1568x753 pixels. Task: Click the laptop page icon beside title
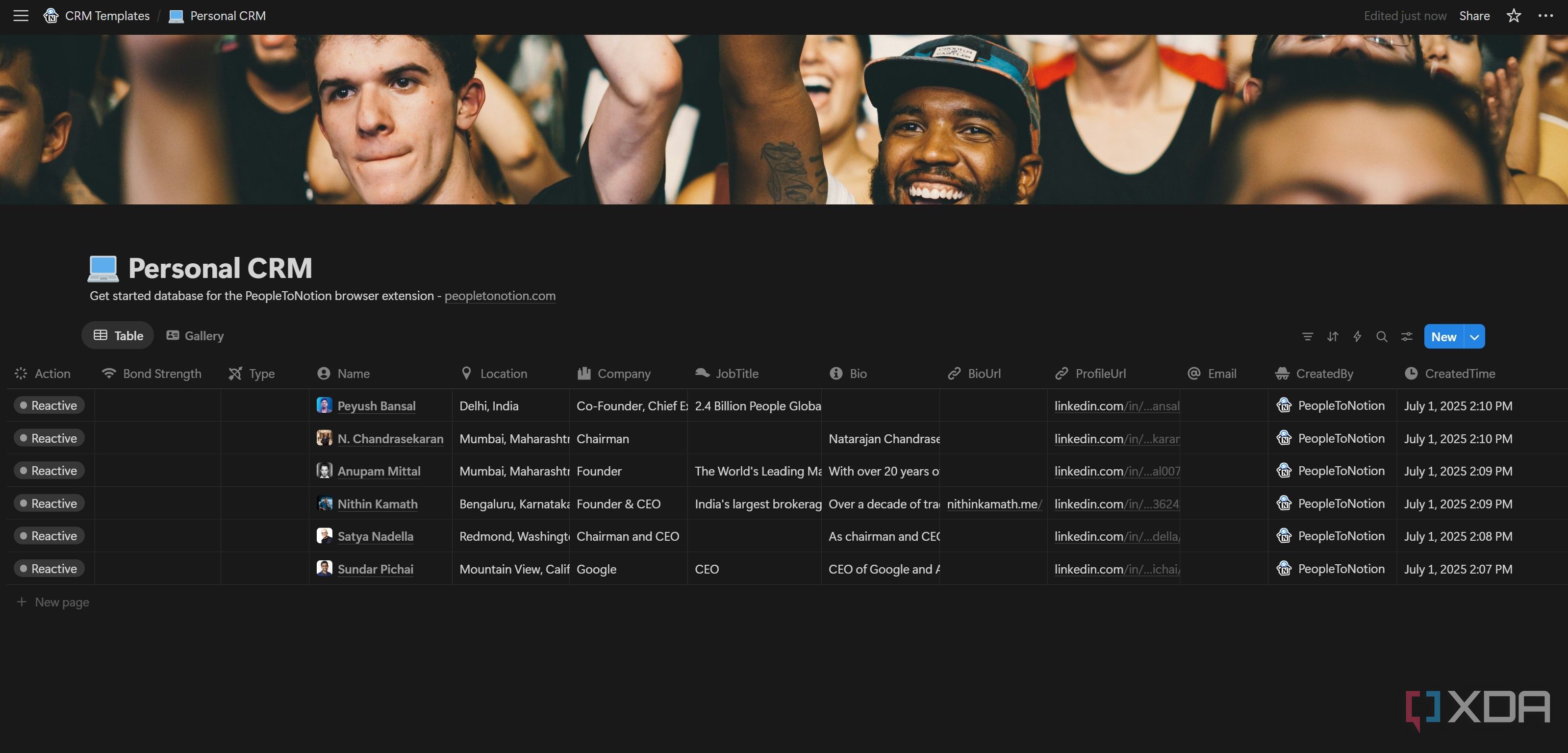coord(103,269)
